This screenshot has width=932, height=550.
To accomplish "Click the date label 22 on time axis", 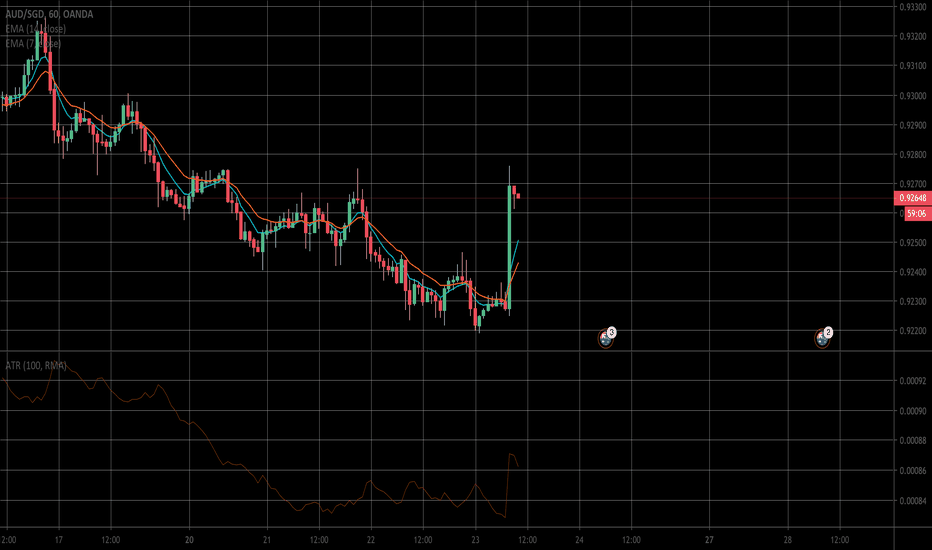I will (371, 540).
